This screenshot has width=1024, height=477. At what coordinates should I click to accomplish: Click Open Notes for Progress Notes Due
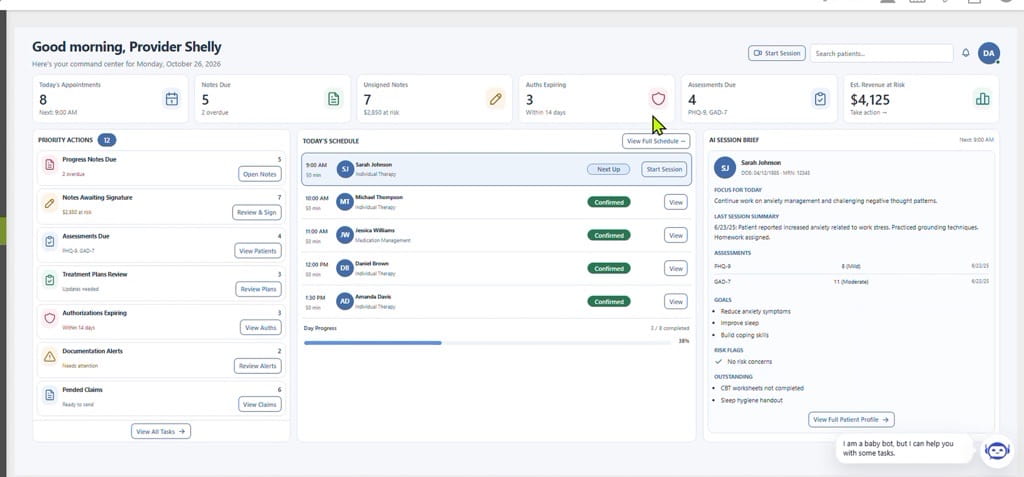pos(260,174)
